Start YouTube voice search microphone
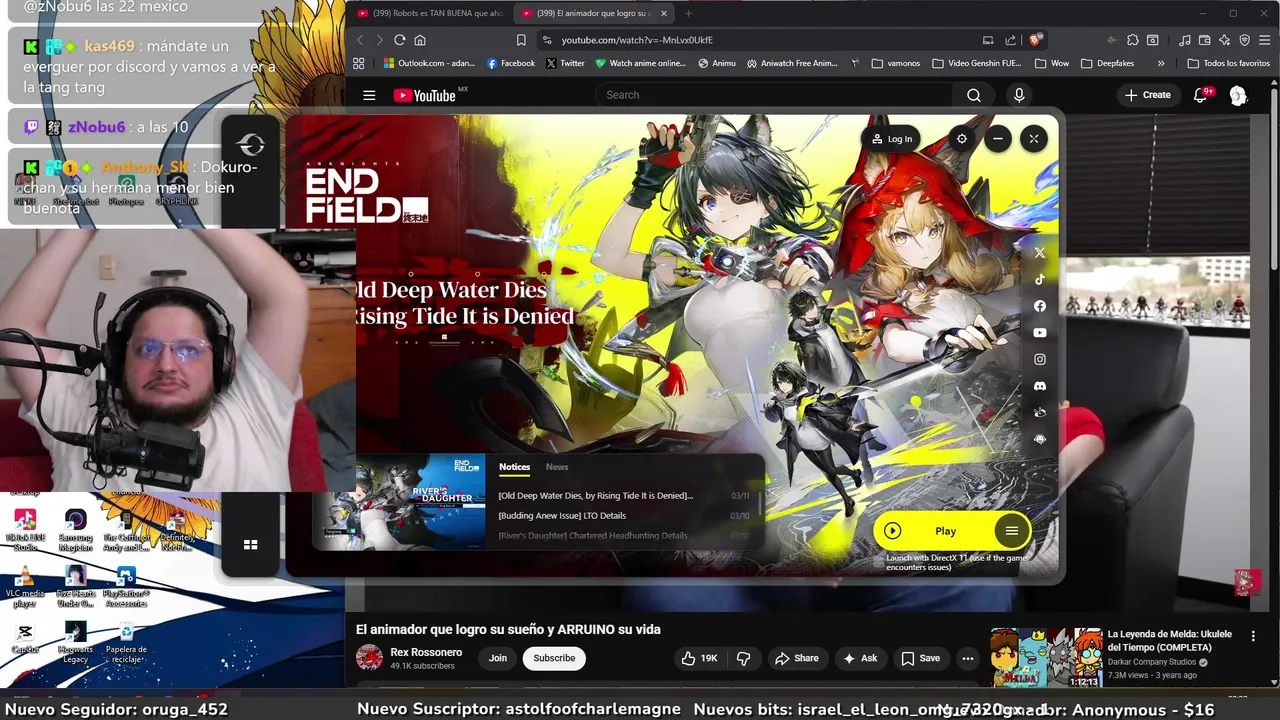1280x720 pixels. 1019,95
